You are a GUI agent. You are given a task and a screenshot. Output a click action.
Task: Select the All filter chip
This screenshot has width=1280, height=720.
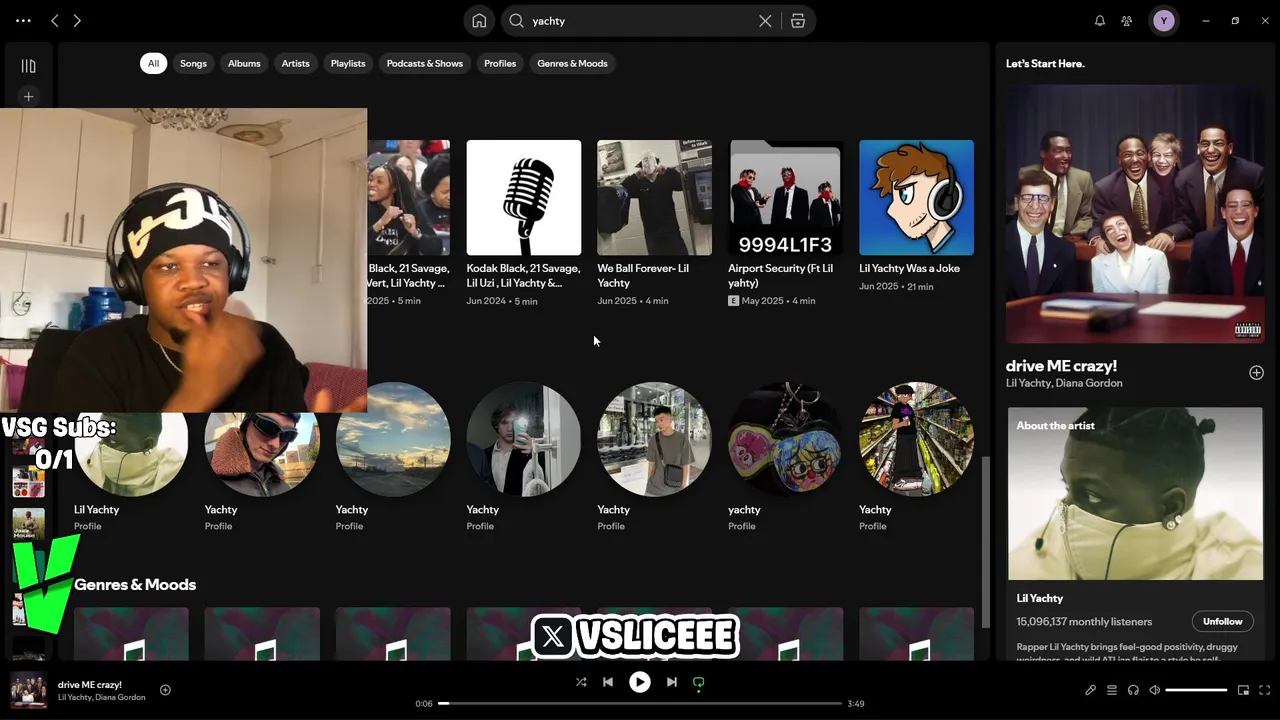153,63
